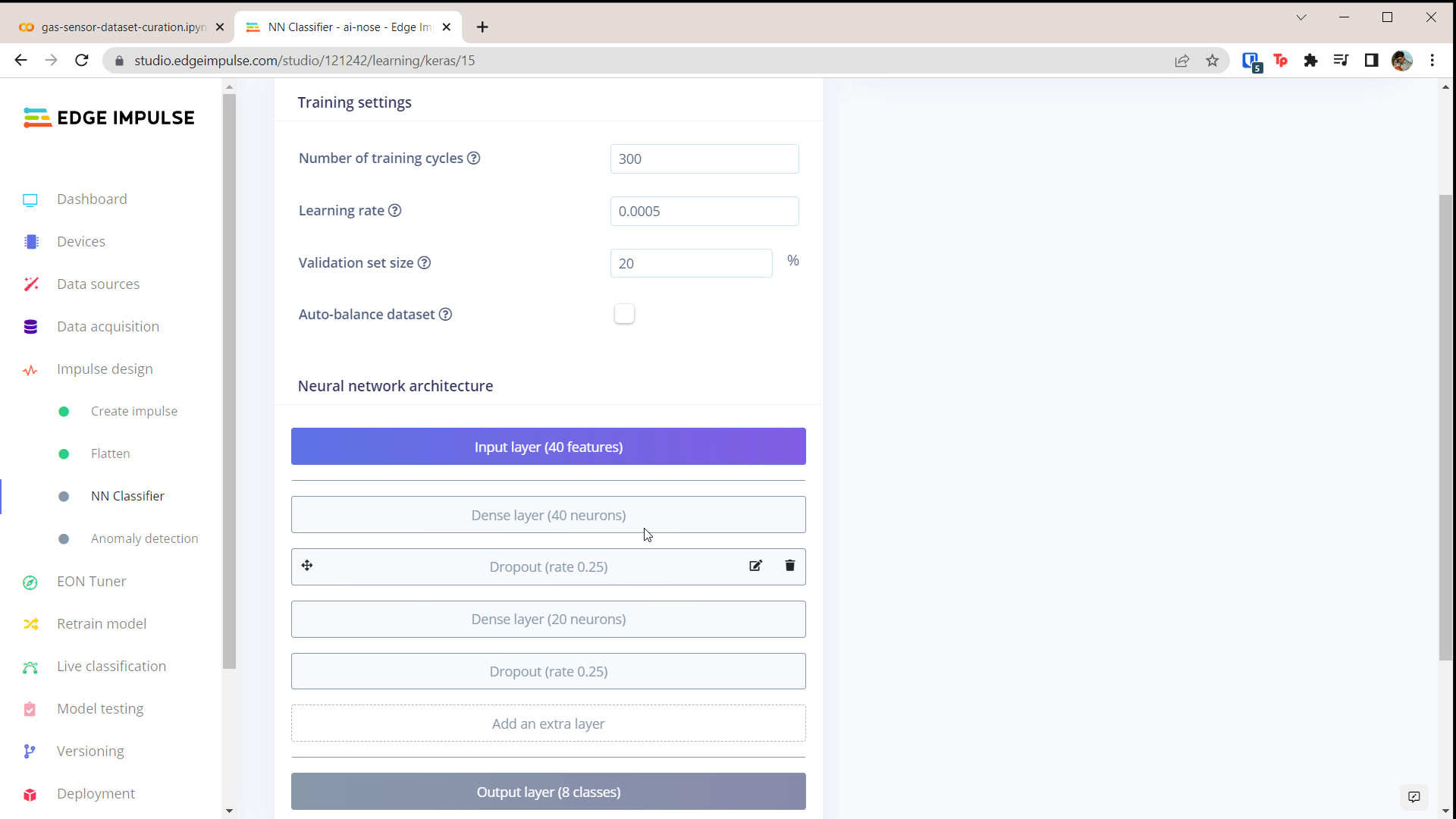The width and height of the screenshot is (1456, 819).
Task: Click the page vertical scrollbar
Action: 1445,425
